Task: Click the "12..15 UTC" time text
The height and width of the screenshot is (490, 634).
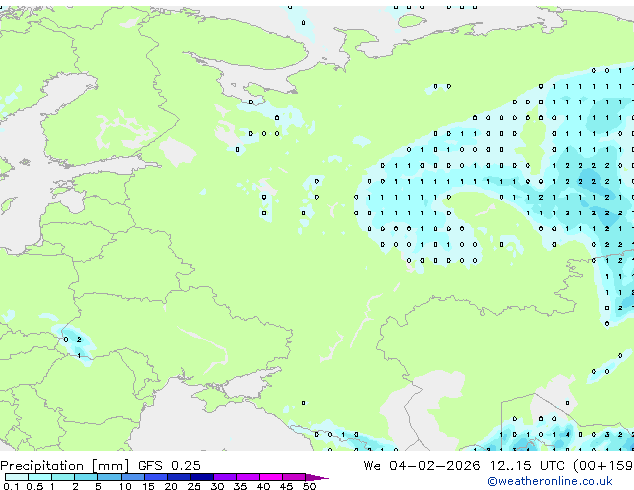Action: [x=527, y=466]
